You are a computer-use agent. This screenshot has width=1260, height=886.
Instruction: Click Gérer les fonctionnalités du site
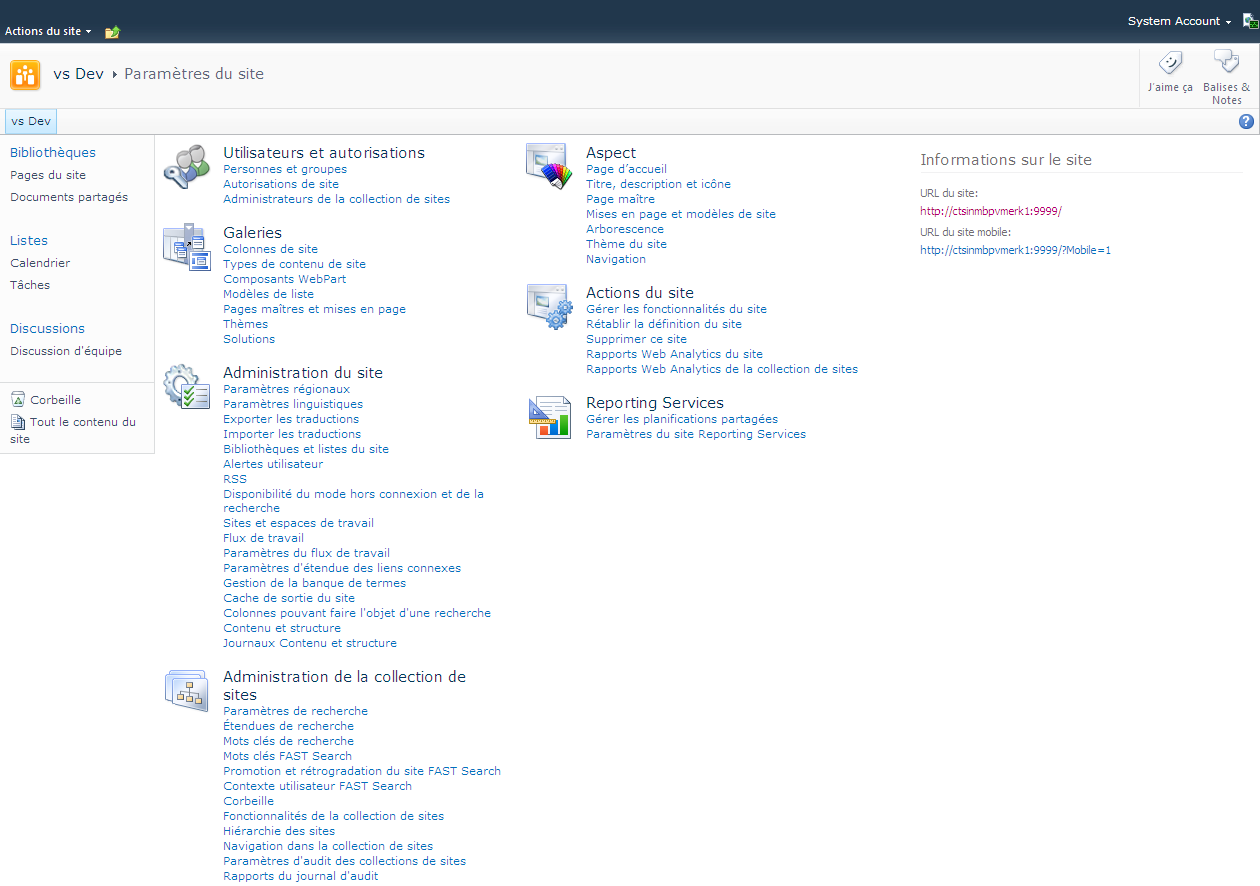(676, 309)
